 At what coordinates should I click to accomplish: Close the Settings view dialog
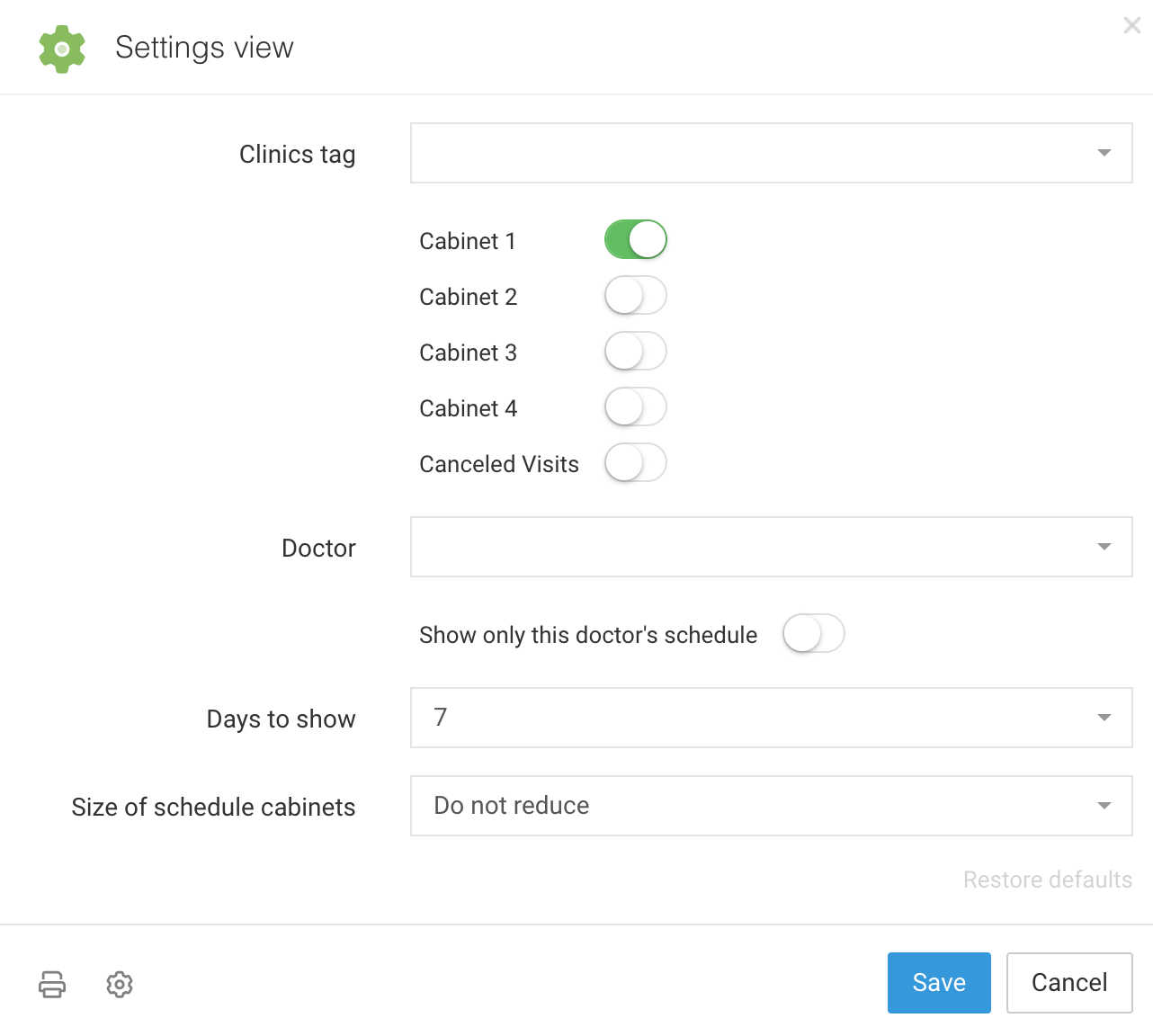1132,25
